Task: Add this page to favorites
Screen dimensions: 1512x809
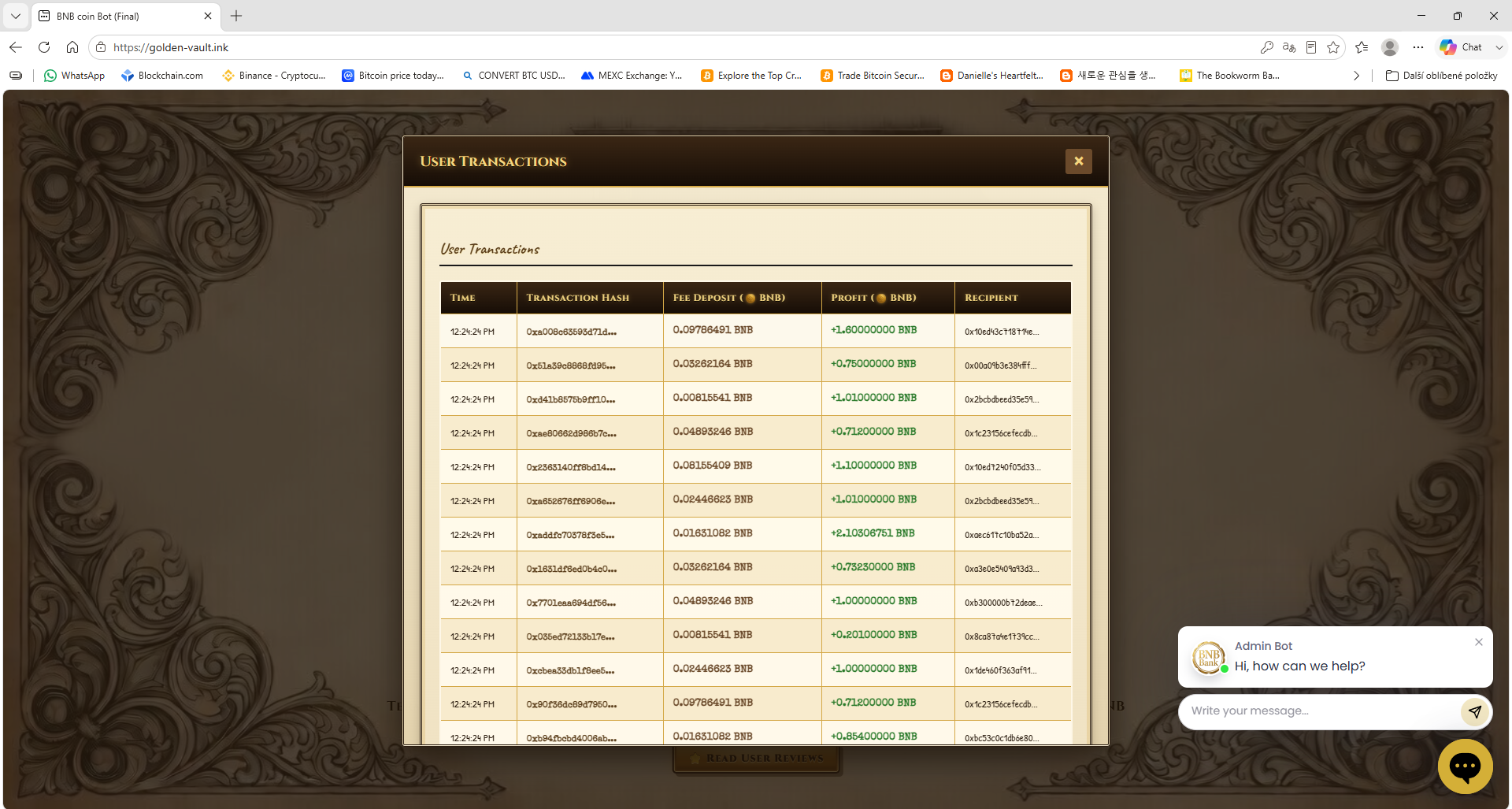Action: pos(1333,47)
